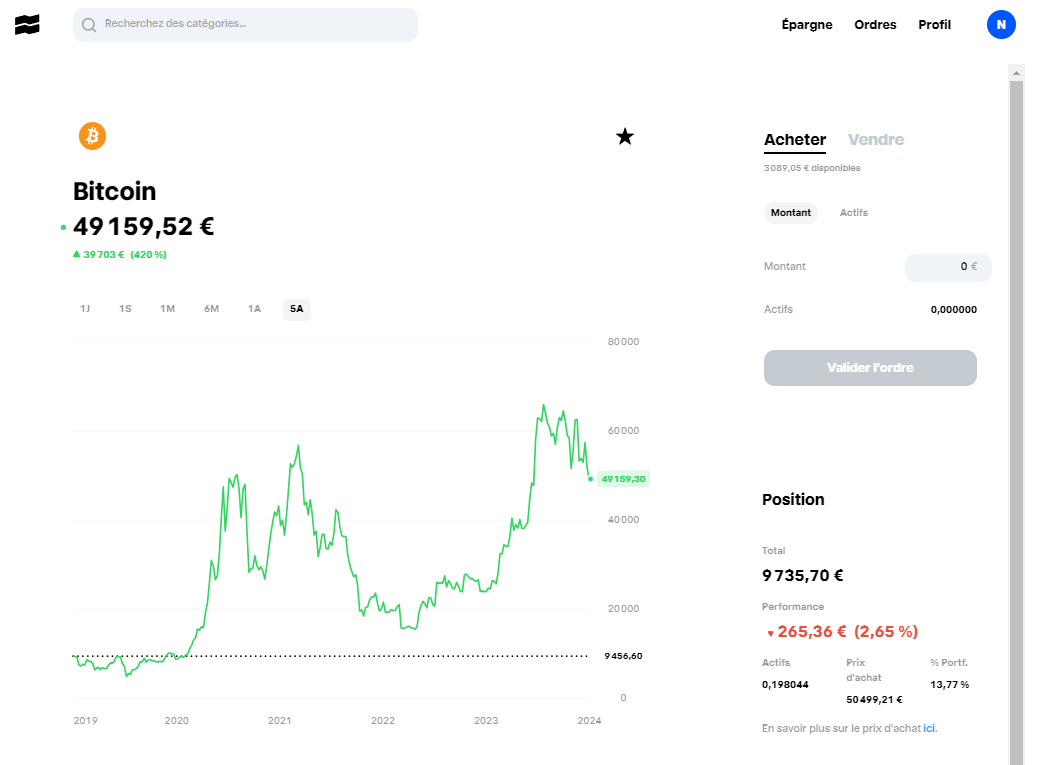Image resolution: width=1037 pixels, height=765 pixels.
Task: Open the Ordres menu item
Action: pyautogui.click(x=875, y=24)
